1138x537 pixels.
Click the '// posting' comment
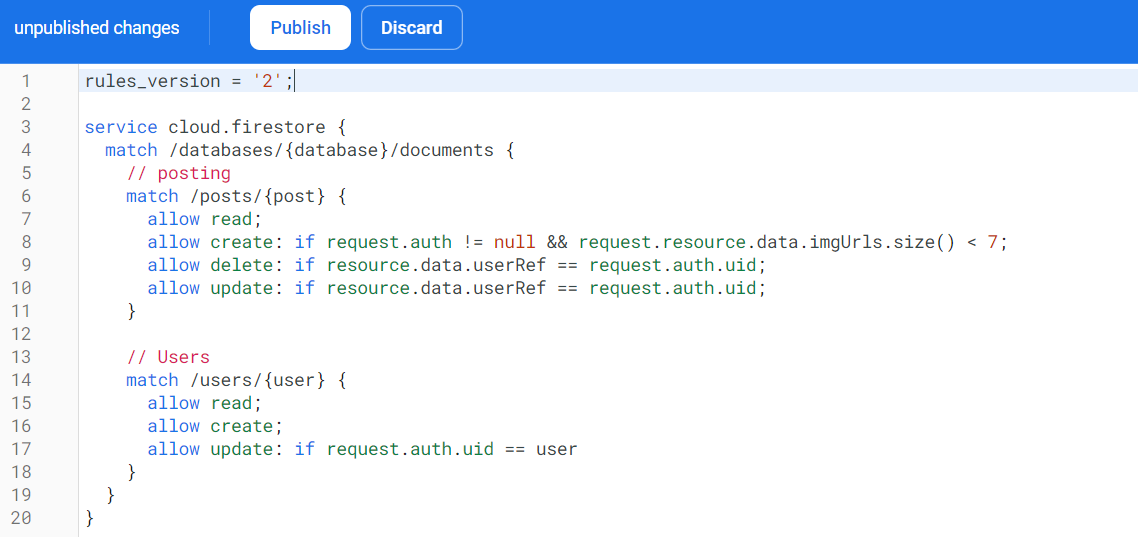click(x=179, y=174)
